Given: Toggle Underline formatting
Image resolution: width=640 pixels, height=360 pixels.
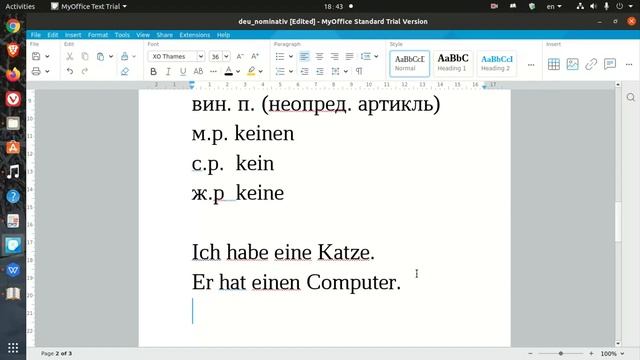Looking at the screenshot, I should pyautogui.click(x=183, y=71).
